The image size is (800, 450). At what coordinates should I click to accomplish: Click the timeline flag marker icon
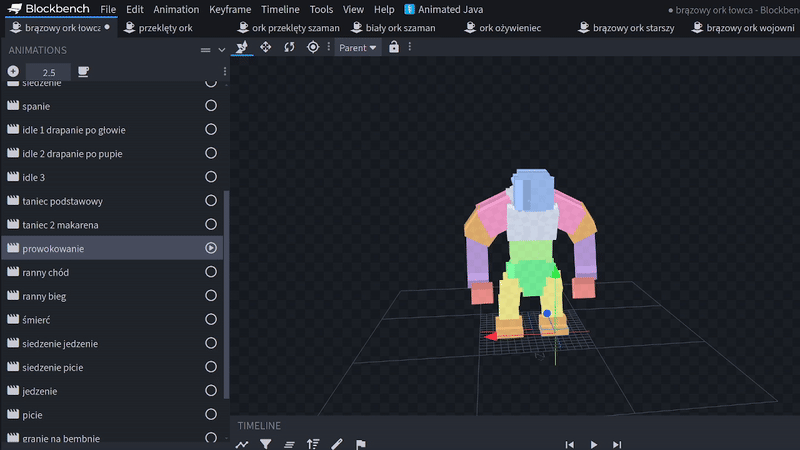(x=361, y=444)
